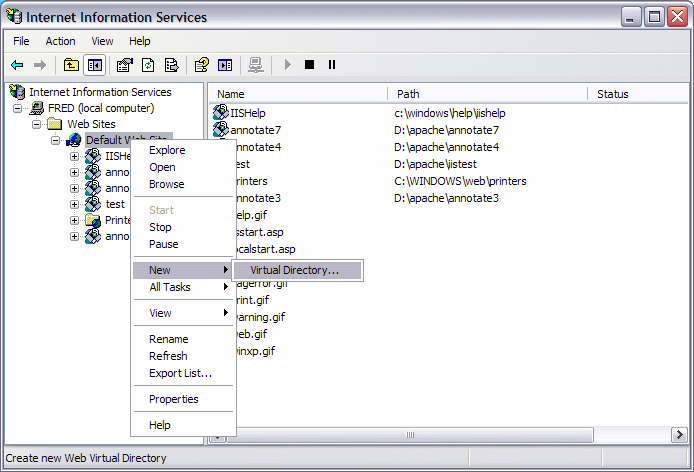The height and width of the screenshot is (472, 694).
Task: Sort by the Name column header
Action: point(298,94)
